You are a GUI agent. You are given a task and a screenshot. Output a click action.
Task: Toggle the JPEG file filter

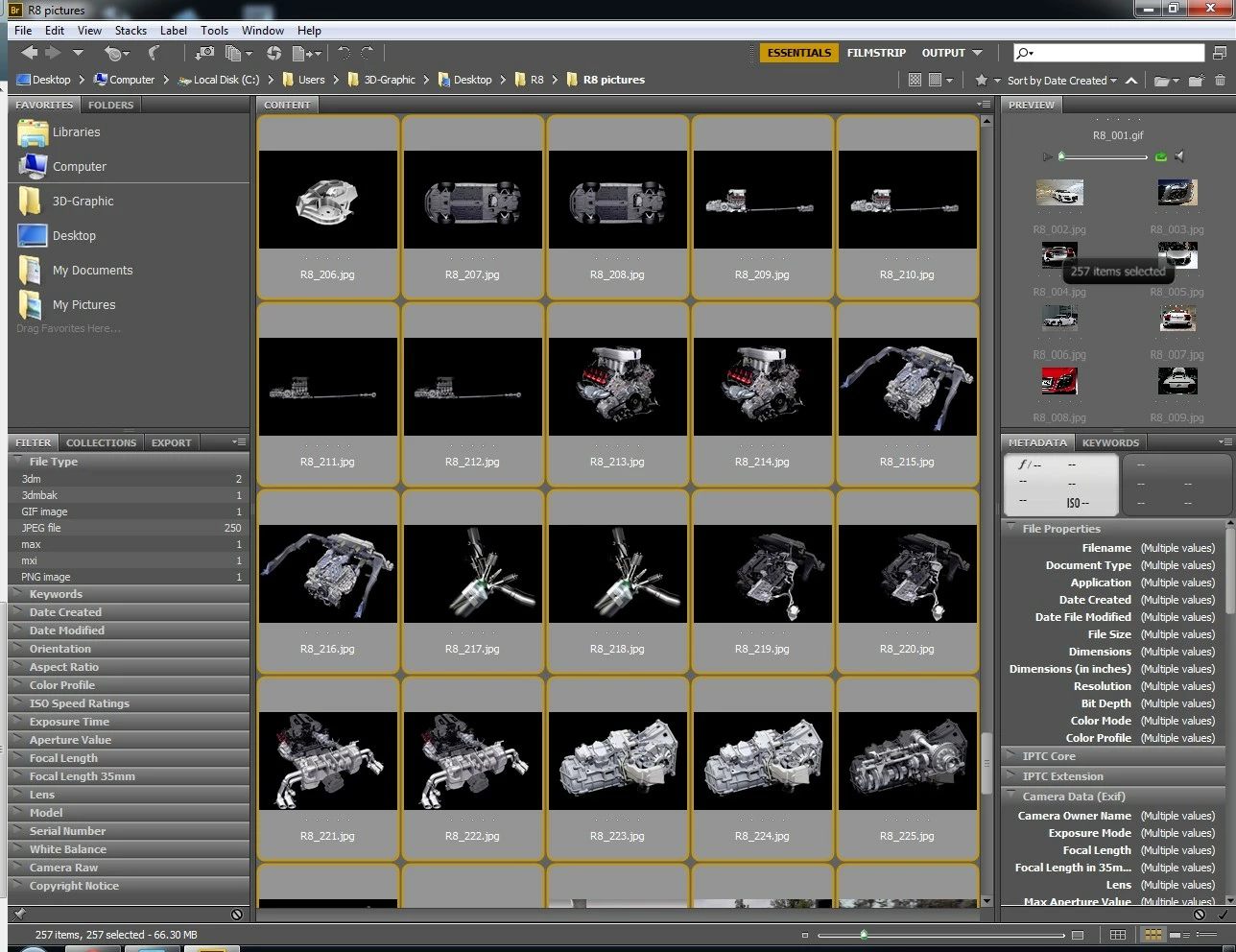[129, 528]
